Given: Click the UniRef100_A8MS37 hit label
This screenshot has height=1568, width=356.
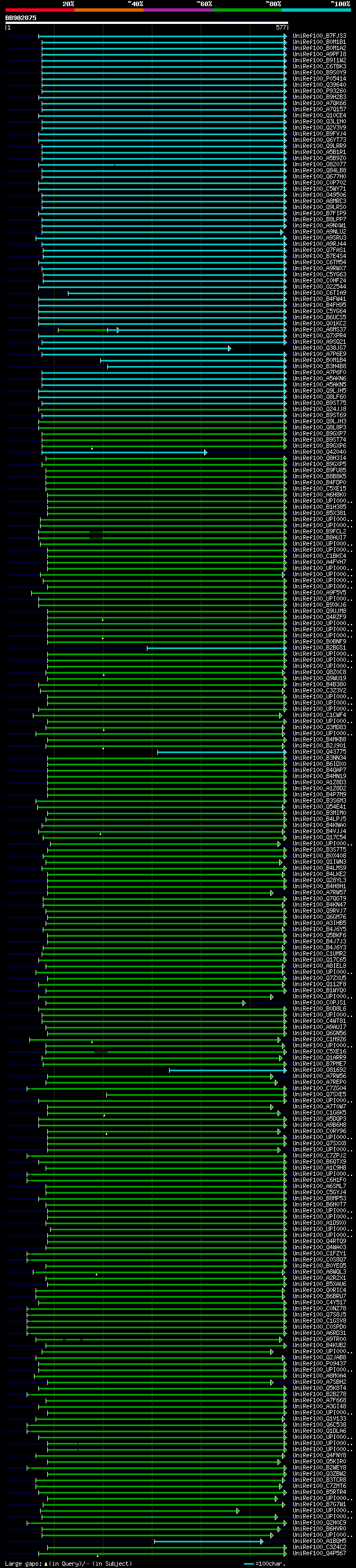Looking at the screenshot, I should [319, 329].
